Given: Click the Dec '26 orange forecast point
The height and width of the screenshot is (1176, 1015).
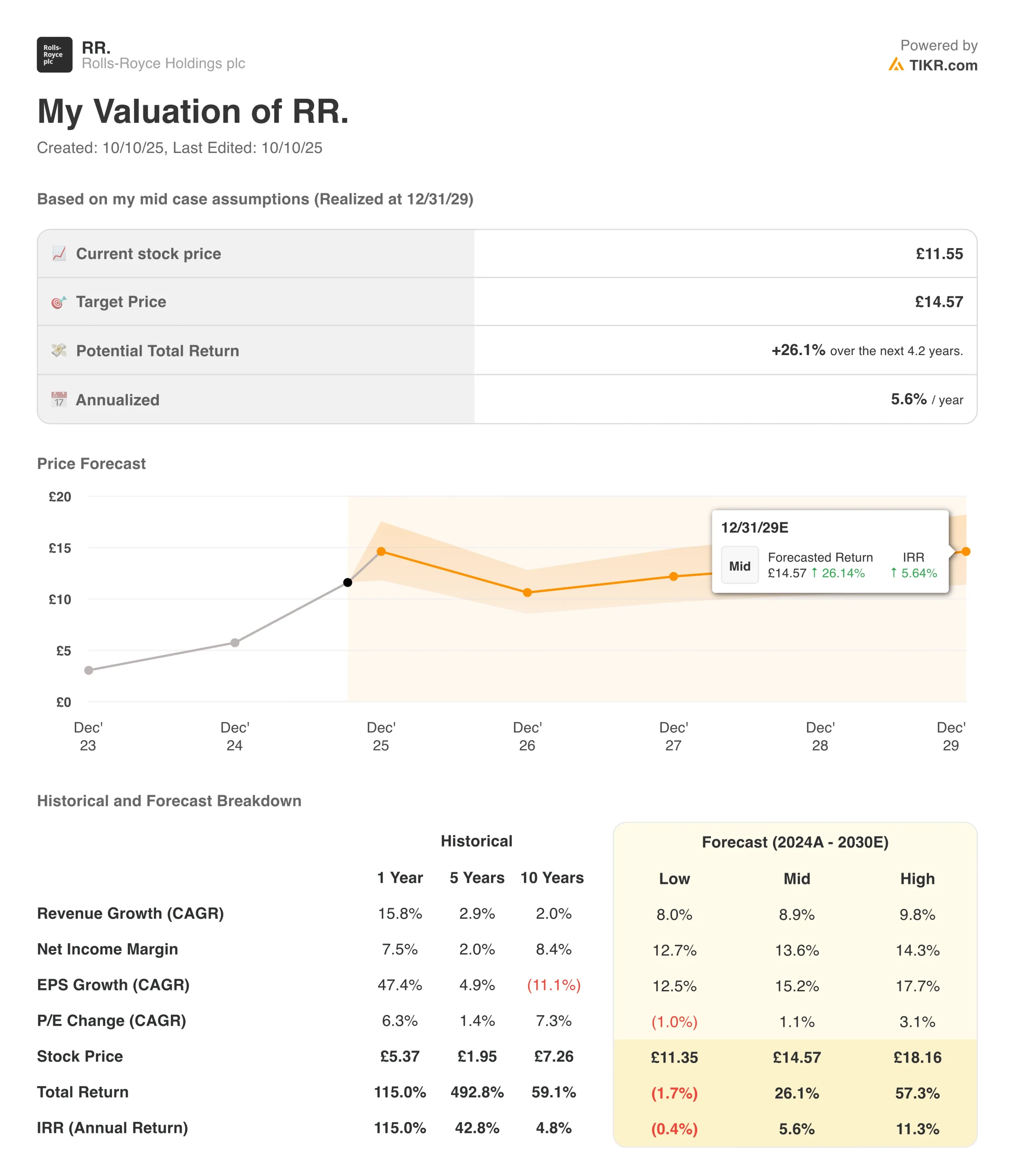Looking at the screenshot, I should click(x=527, y=593).
